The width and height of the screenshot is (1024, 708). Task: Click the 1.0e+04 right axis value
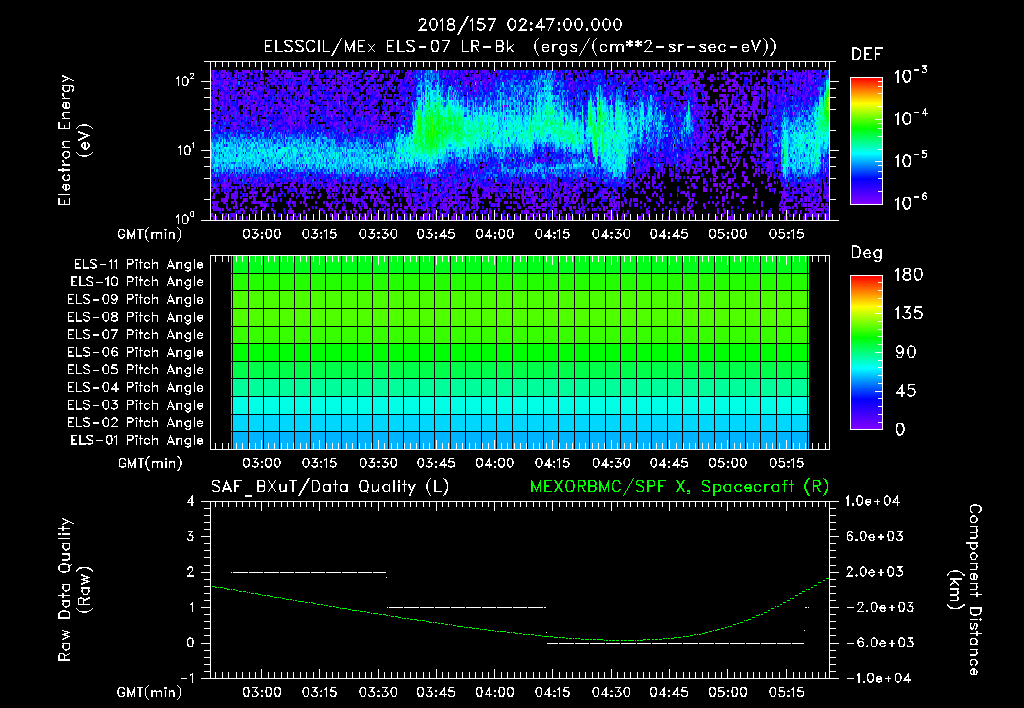pos(872,501)
